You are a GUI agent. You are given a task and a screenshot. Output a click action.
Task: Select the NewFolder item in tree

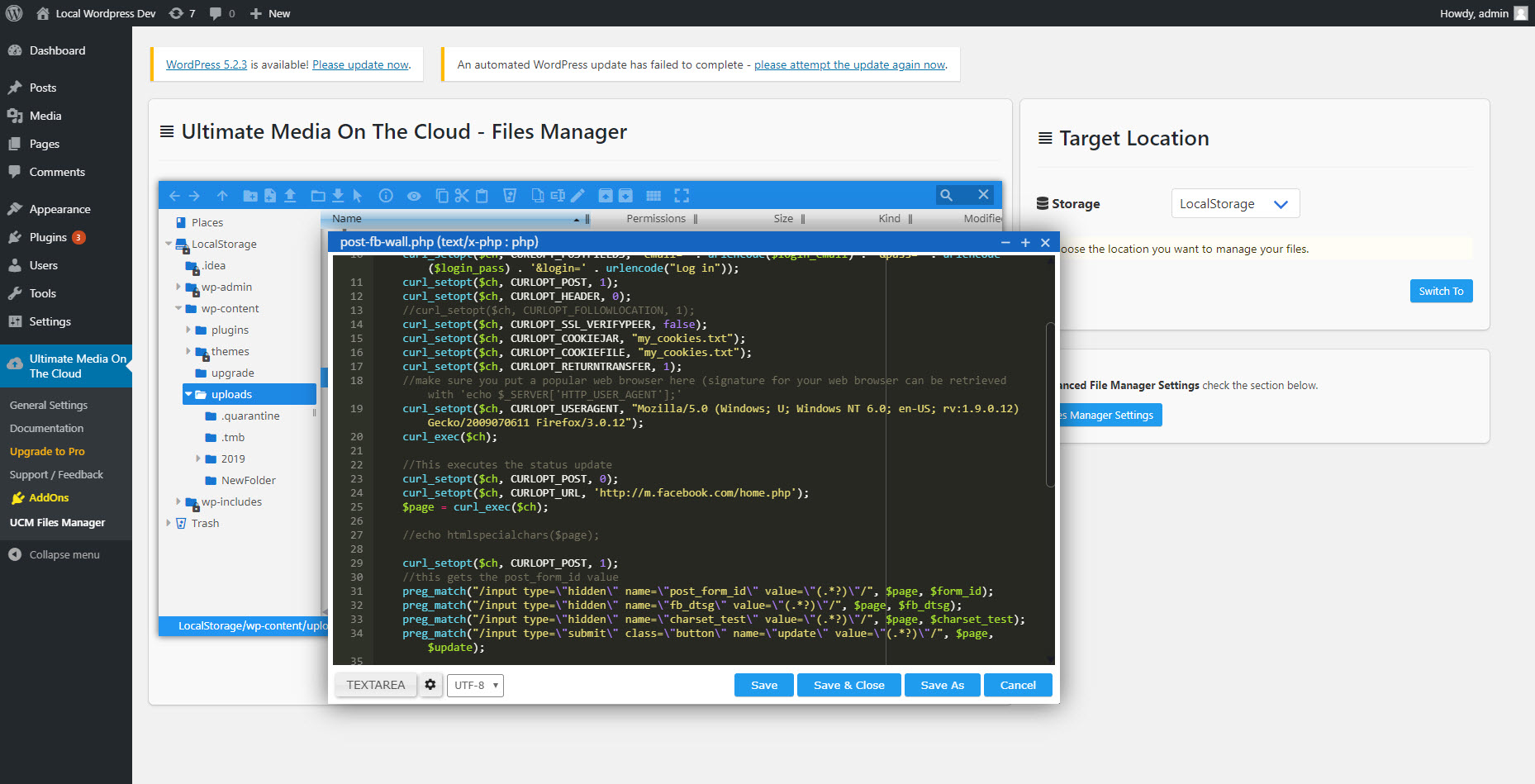tap(248, 480)
